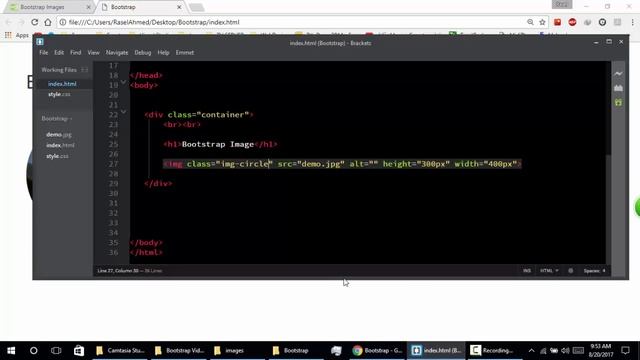Open the Help menu in Brackets
This screenshot has width=640, height=360.
coord(163,53)
